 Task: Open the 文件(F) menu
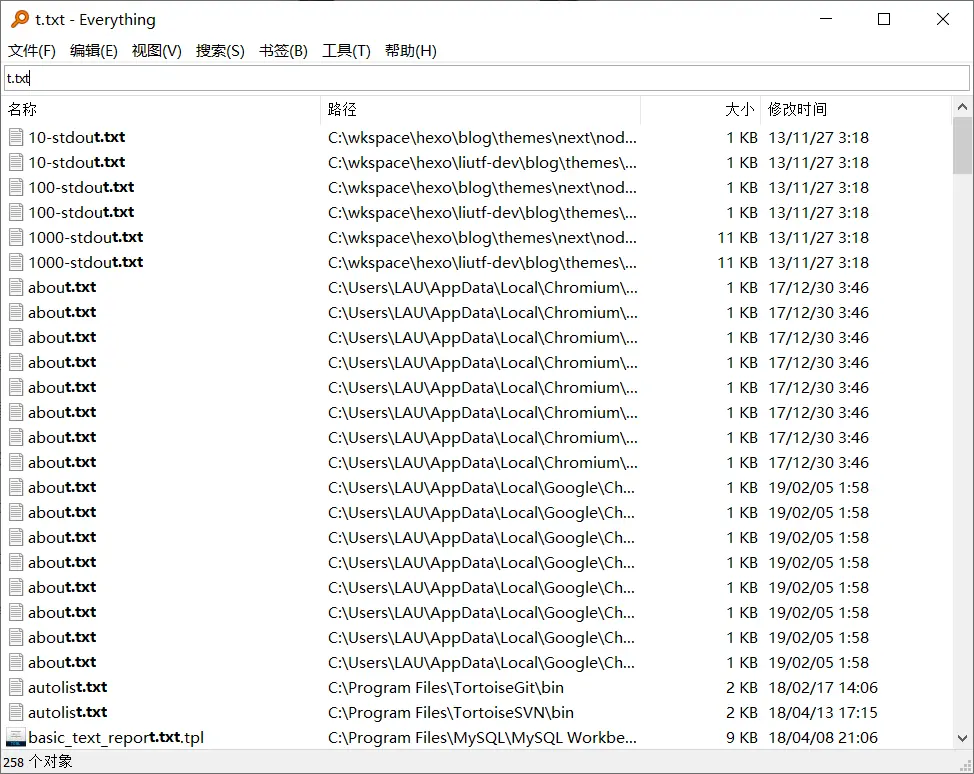[32, 51]
